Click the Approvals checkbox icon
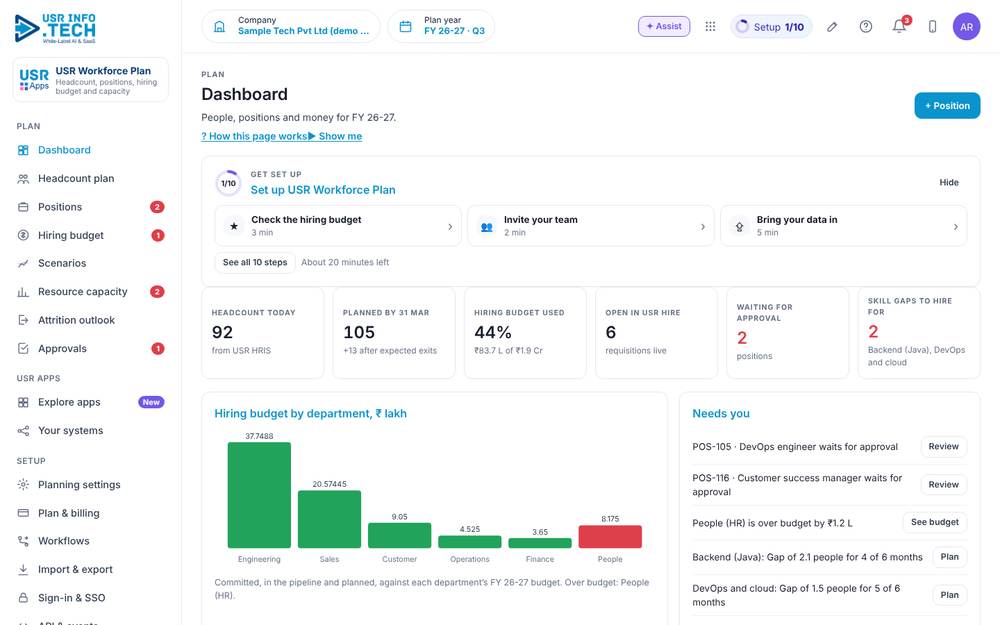The image size is (1000, 625). click(23, 348)
